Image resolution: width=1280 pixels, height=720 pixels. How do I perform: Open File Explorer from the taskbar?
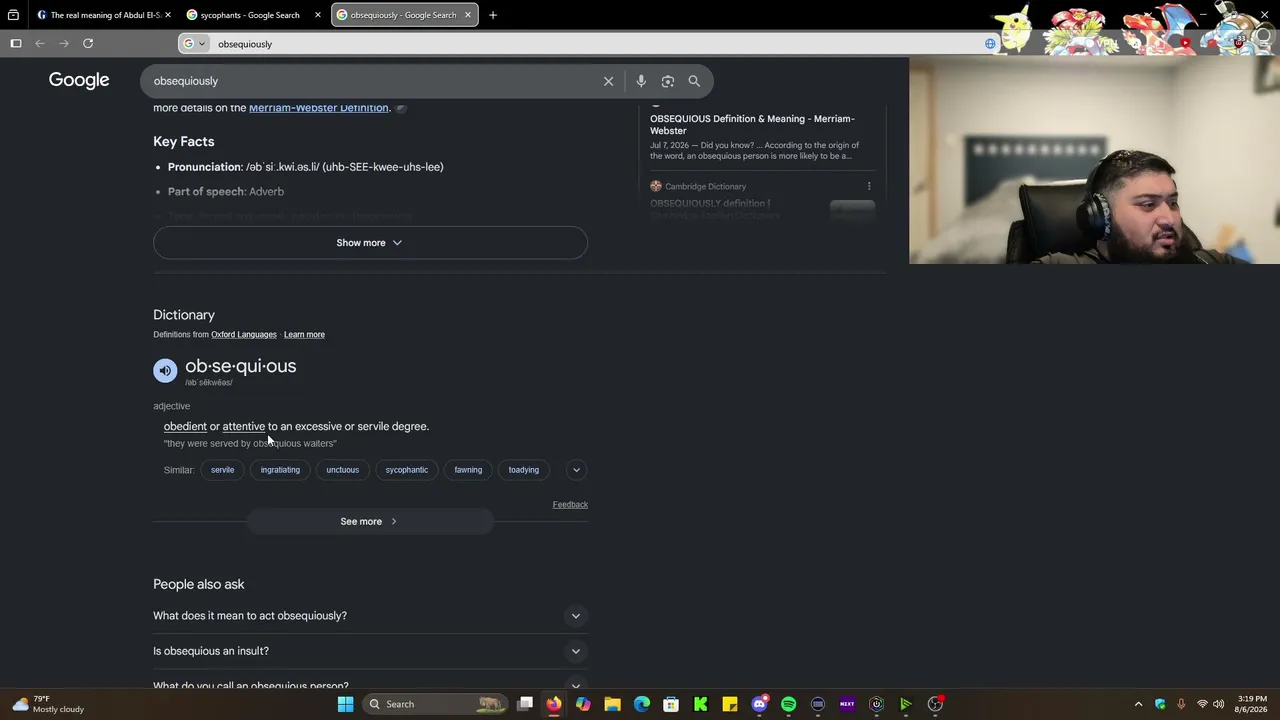point(612,704)
